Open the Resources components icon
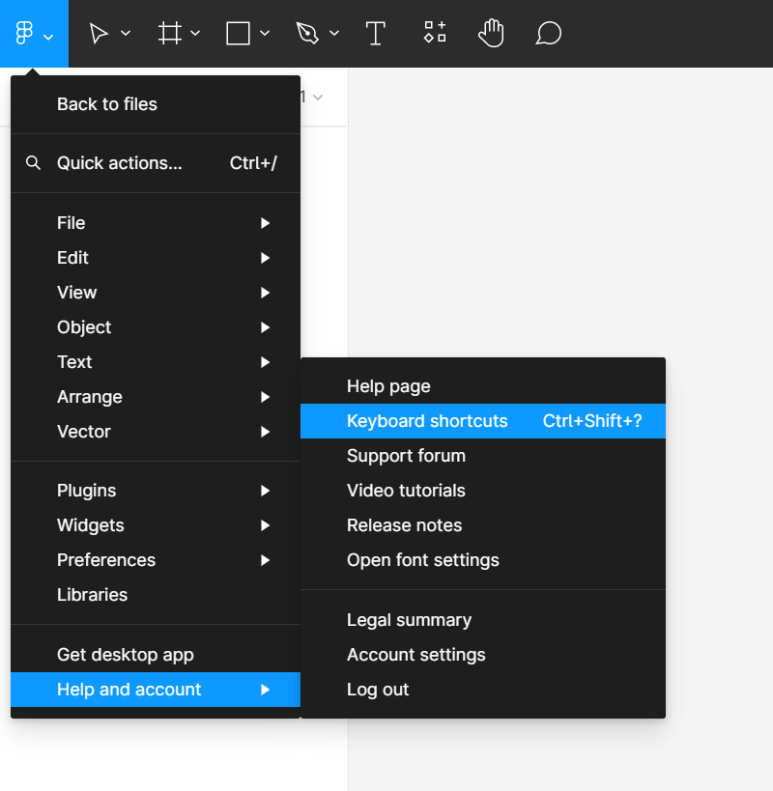Image resolution: width=773 pixels, height=791 pixels. (x=435, y=32)
